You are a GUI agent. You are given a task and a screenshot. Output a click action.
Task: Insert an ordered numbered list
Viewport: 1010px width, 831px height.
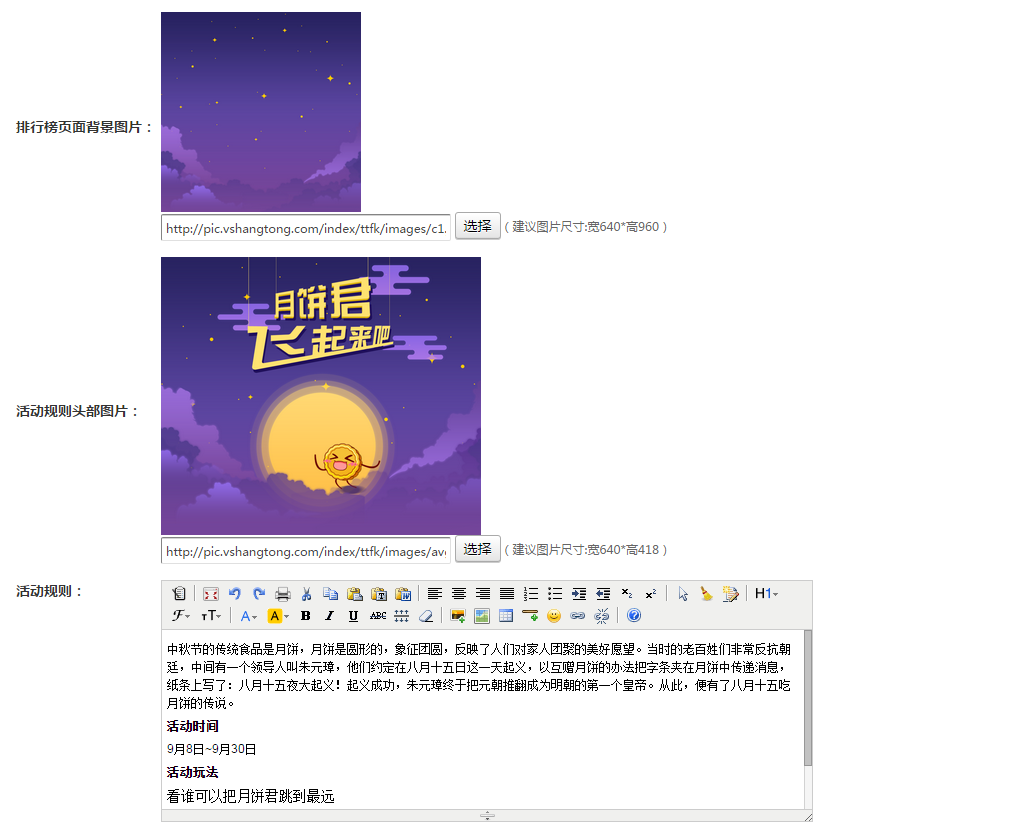coord(531,594)
